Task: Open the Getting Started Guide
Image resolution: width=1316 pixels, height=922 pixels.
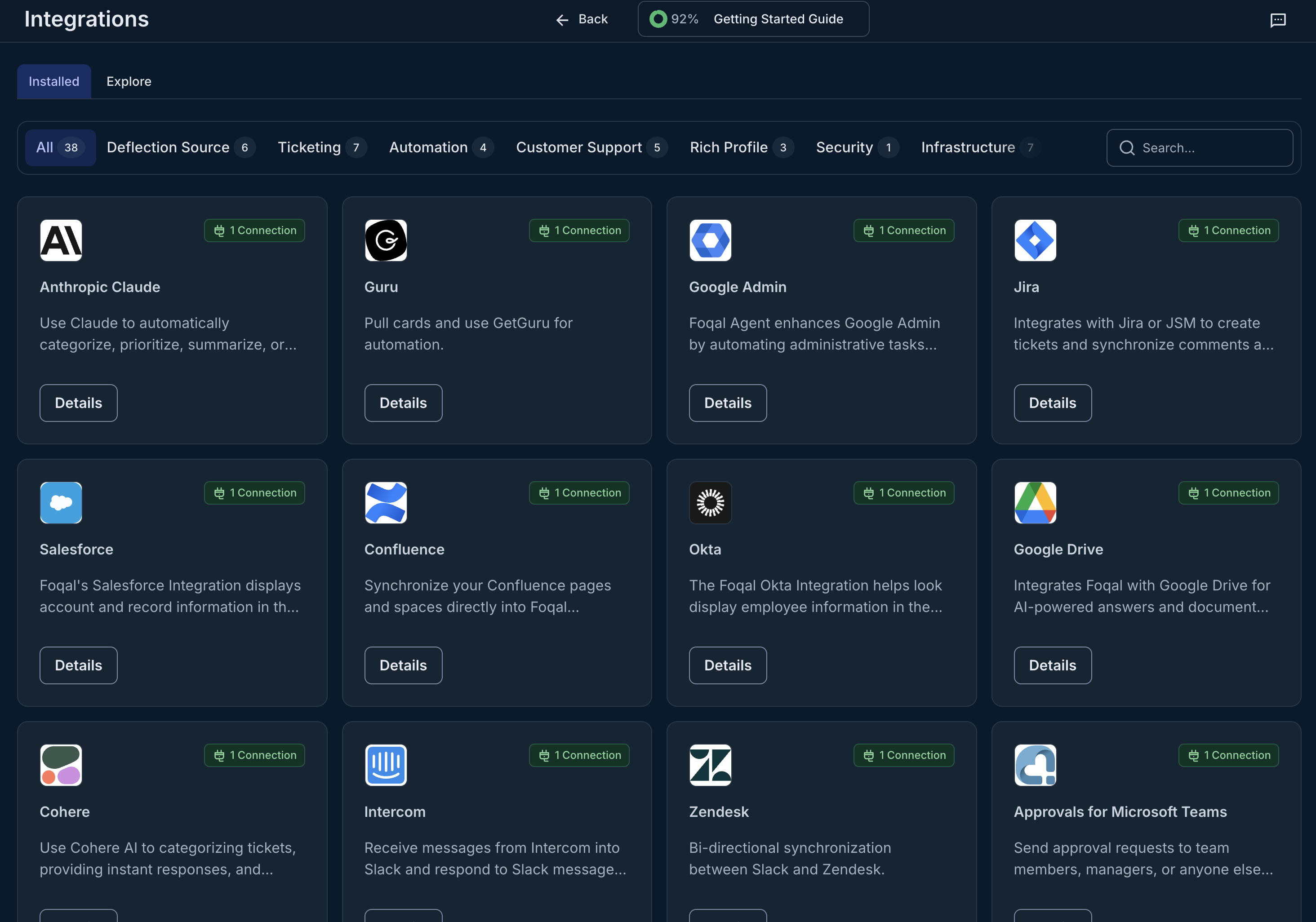Action: click(753, 19)
